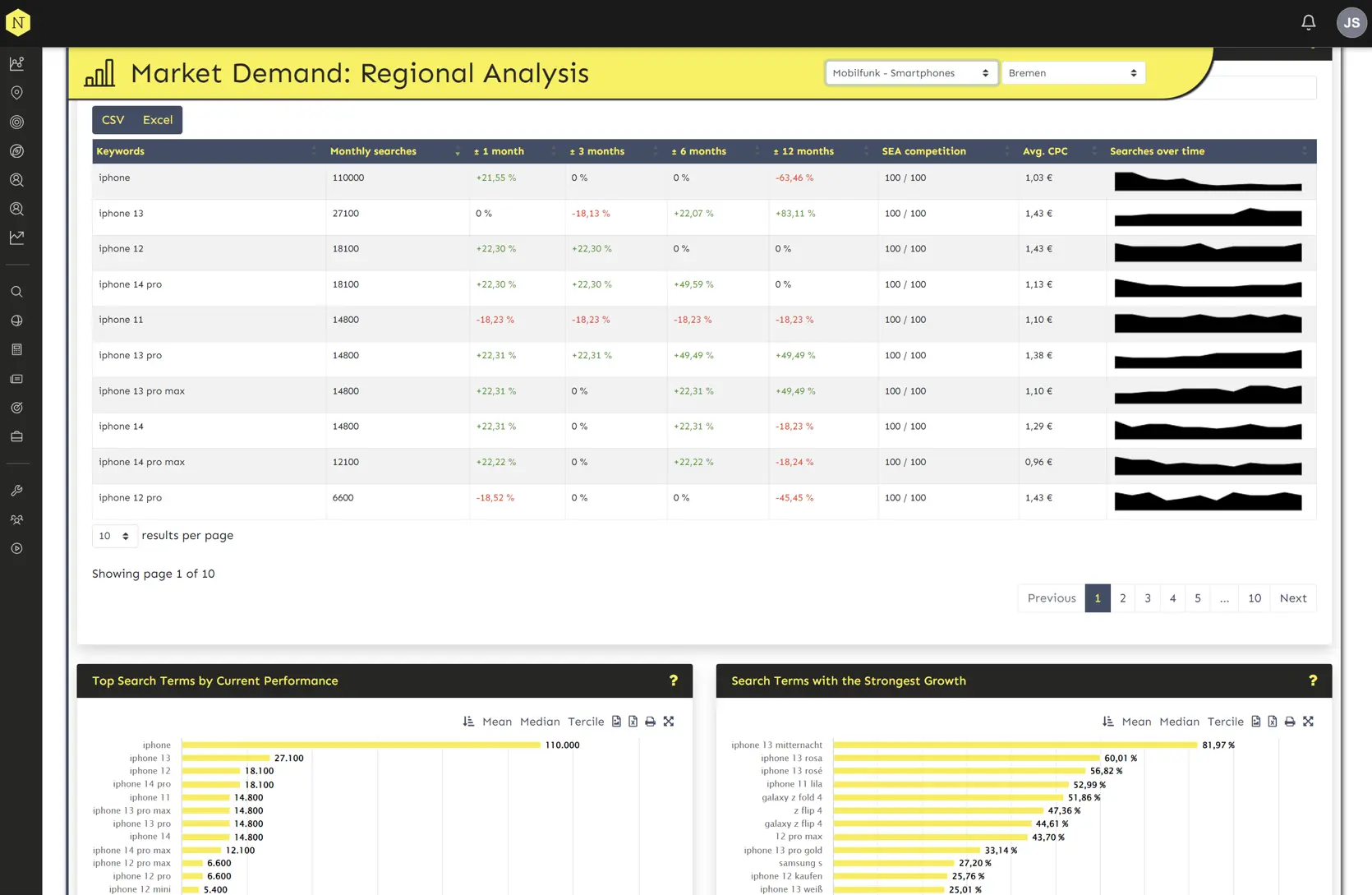Go to page 10 of results
Image resolution: width=1372 pixels, height=895 pixels.
click(1255, 598)
